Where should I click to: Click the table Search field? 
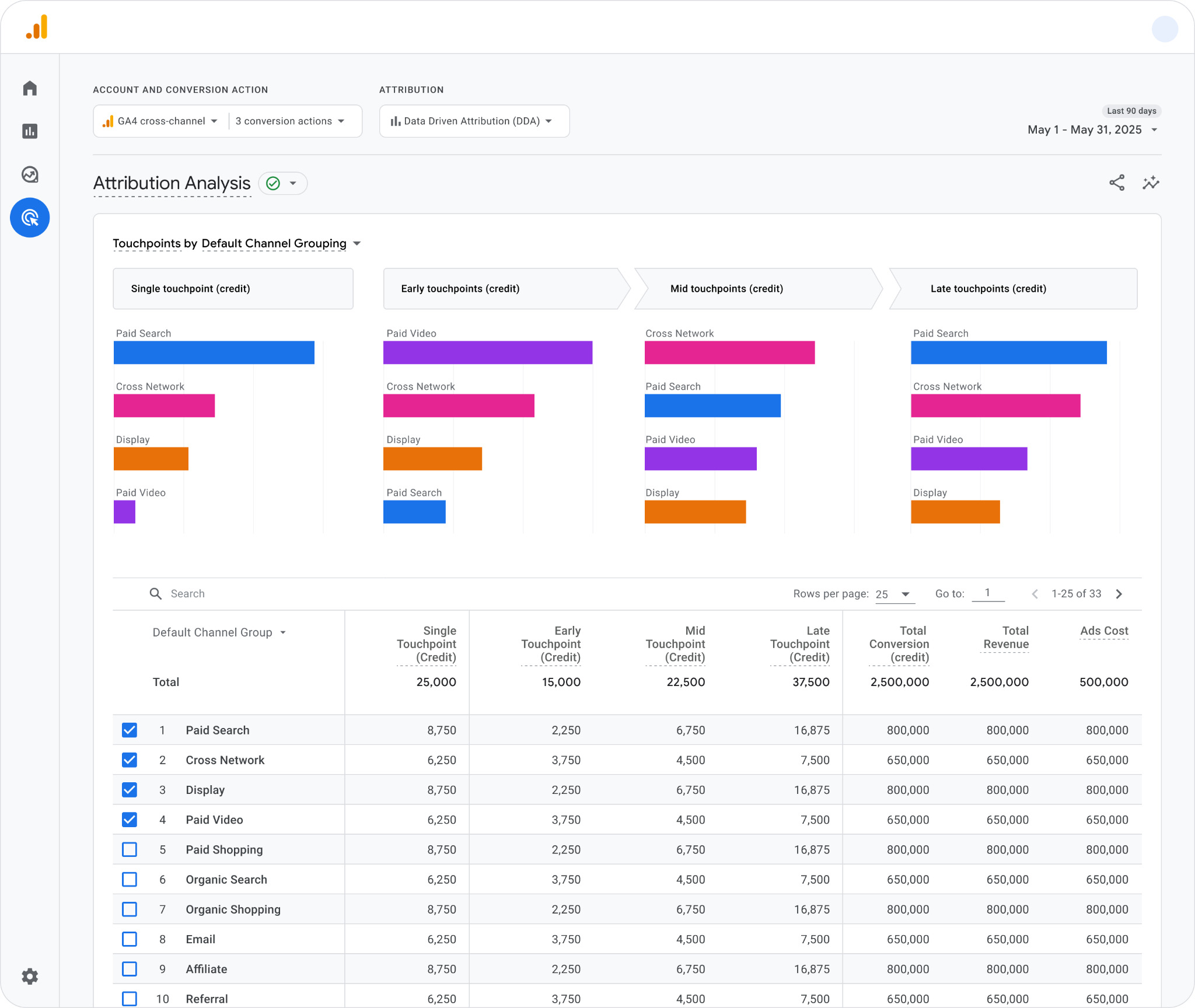pyautogui.click(x=408, y=594)
